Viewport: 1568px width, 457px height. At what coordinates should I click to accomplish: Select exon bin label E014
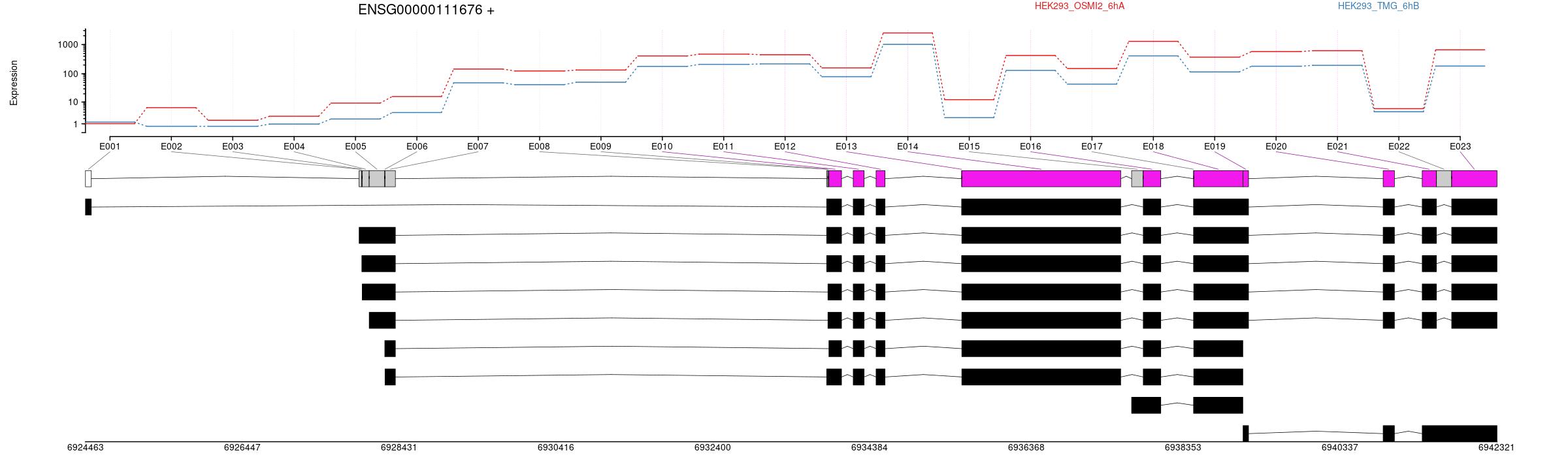[907, 146]
